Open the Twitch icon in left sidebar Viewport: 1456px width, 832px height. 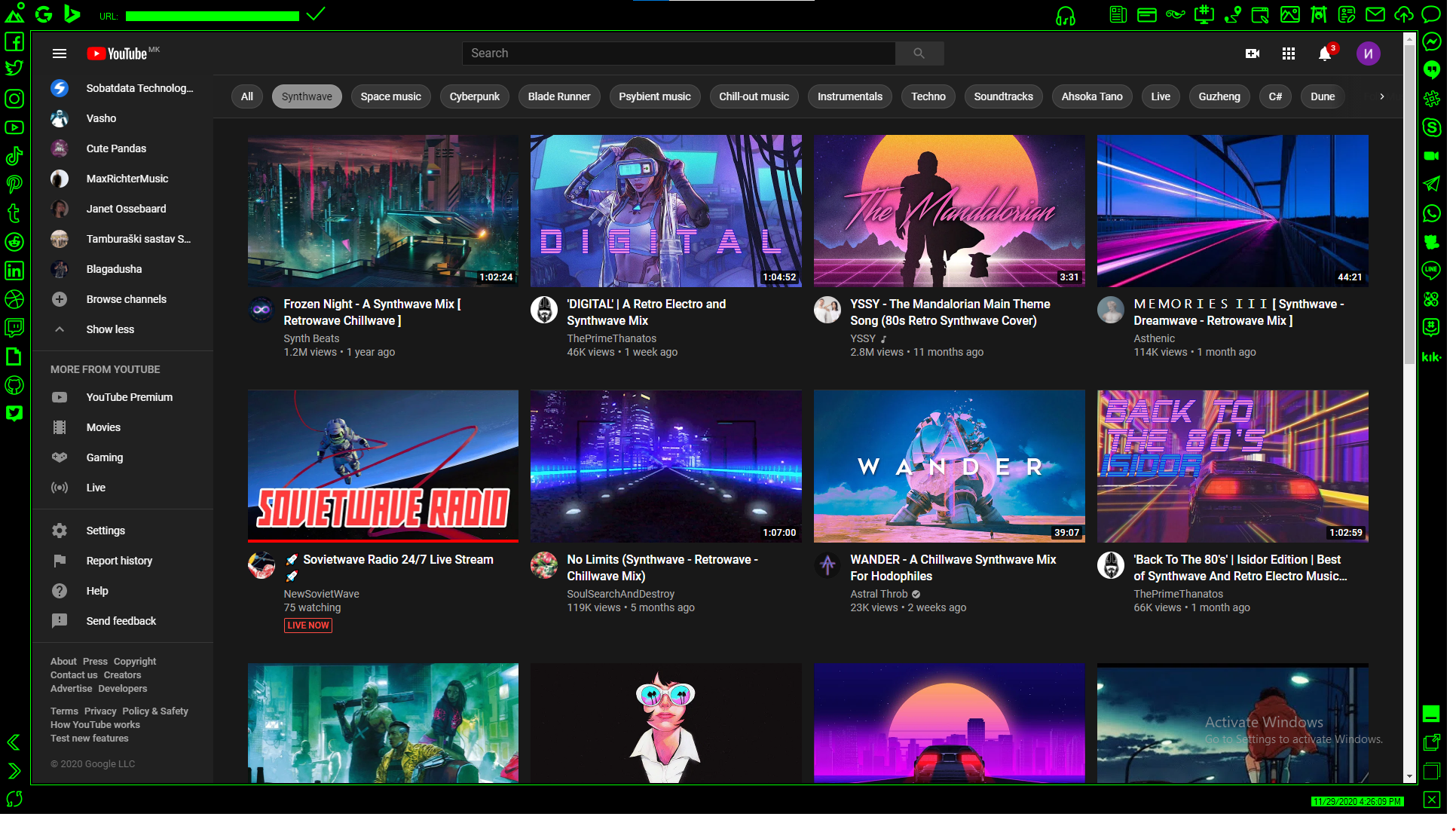tap(14, 328)
